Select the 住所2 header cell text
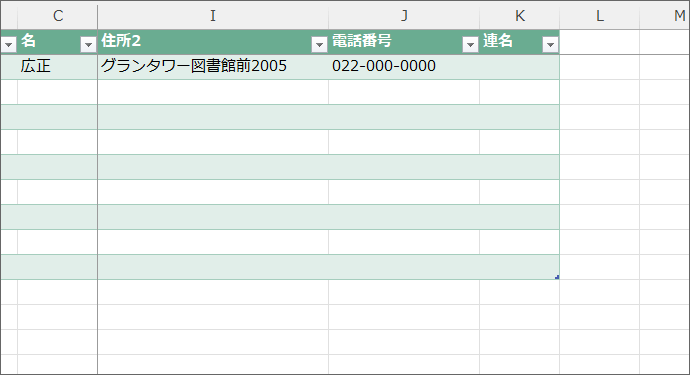 (121, 41)
